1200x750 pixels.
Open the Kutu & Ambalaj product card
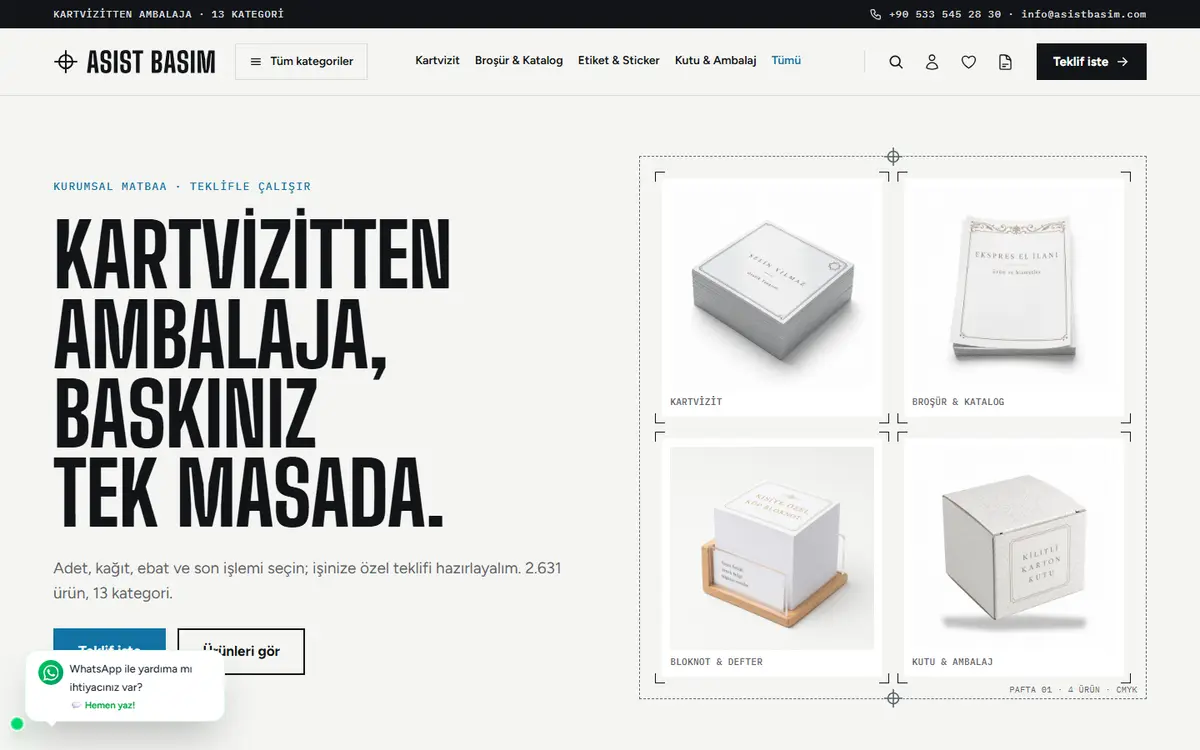1014,557
